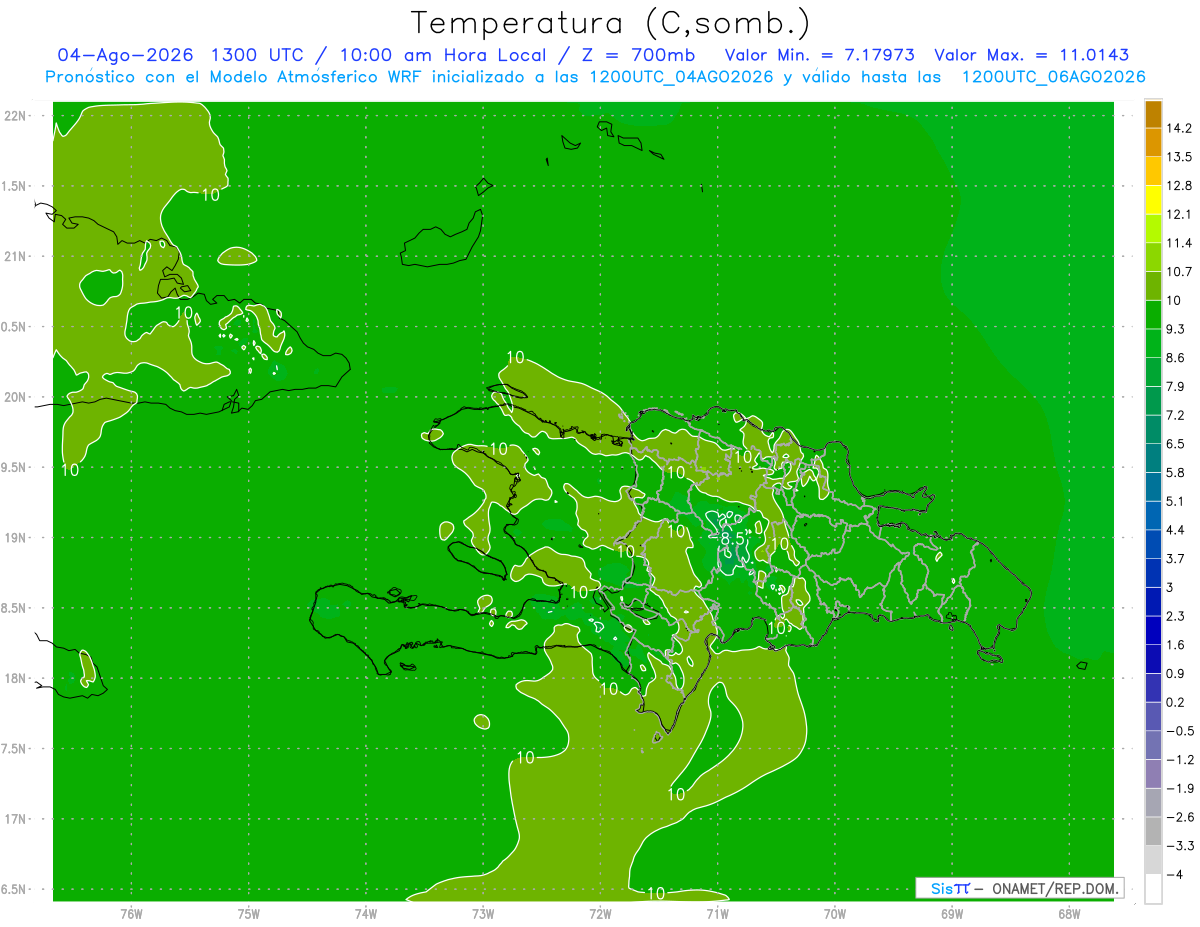
Task: Click the 21N latitude label
Action: [14, 256]
